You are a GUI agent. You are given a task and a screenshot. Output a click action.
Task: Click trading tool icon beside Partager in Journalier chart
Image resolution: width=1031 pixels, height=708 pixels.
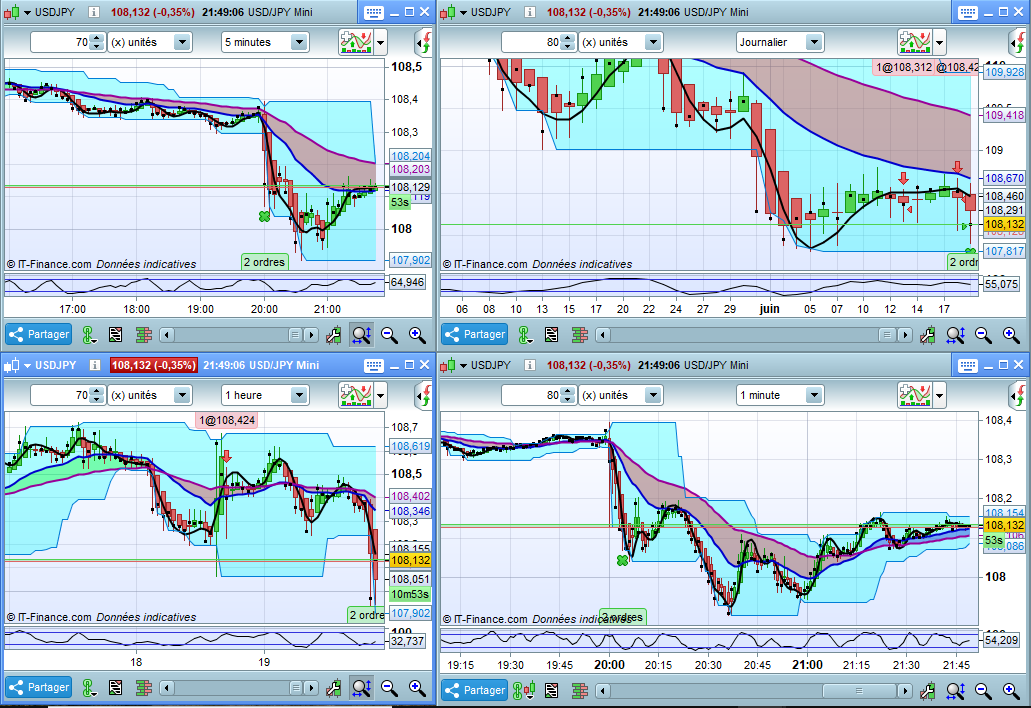525,335
